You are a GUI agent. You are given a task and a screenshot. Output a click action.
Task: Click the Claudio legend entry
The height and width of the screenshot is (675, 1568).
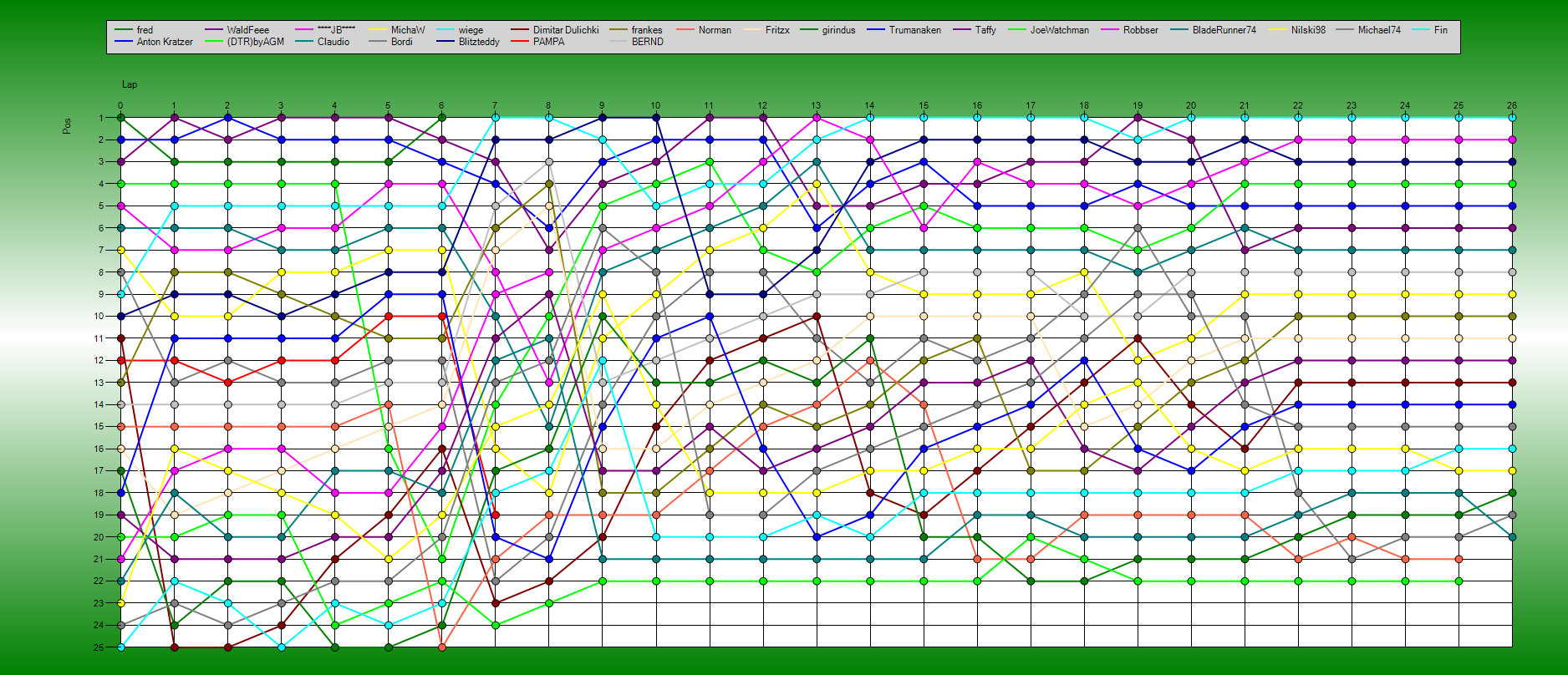pyautogui.click(x=333, y=42)
